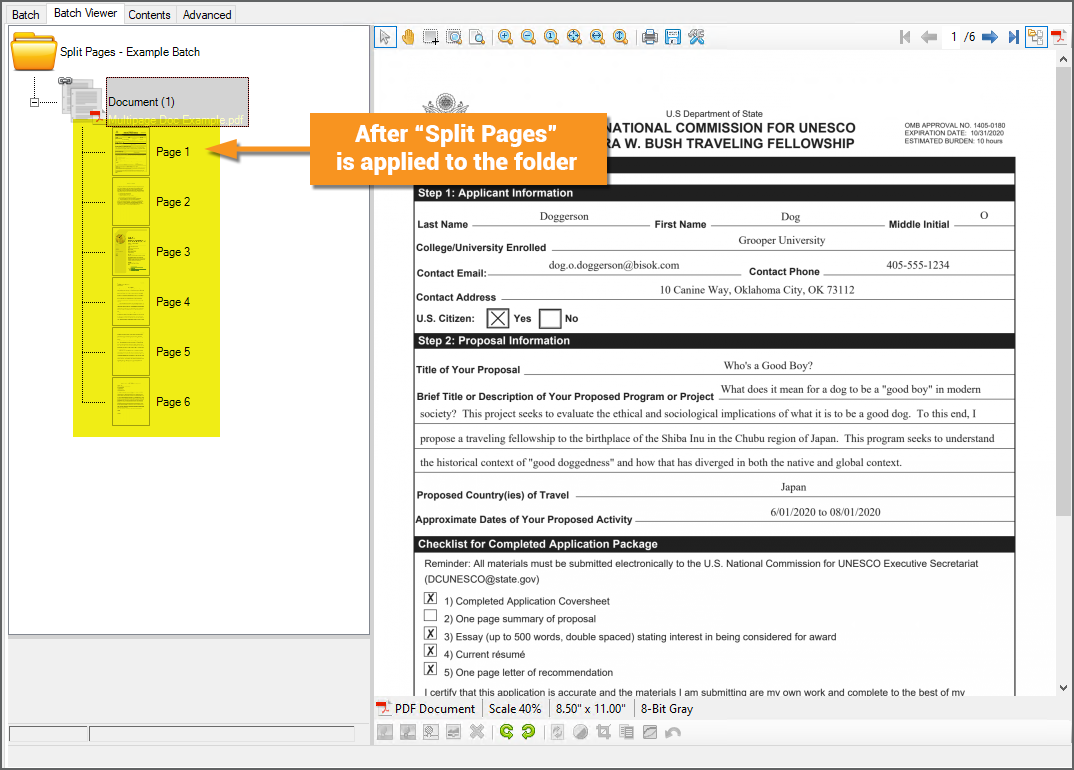Activate the hand pan tool
This screenshot has width=1074, height=770.
point(408,37)
